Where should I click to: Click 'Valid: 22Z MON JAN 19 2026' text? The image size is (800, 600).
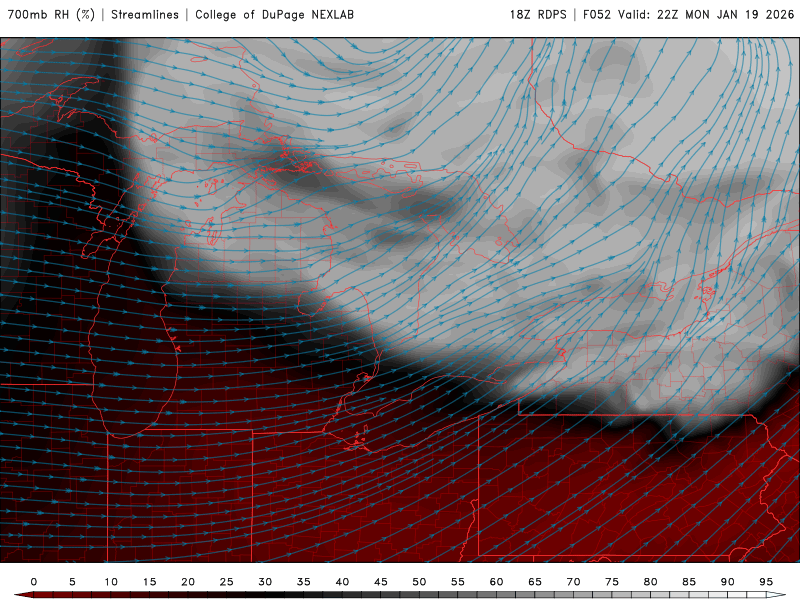pos(706,14)
